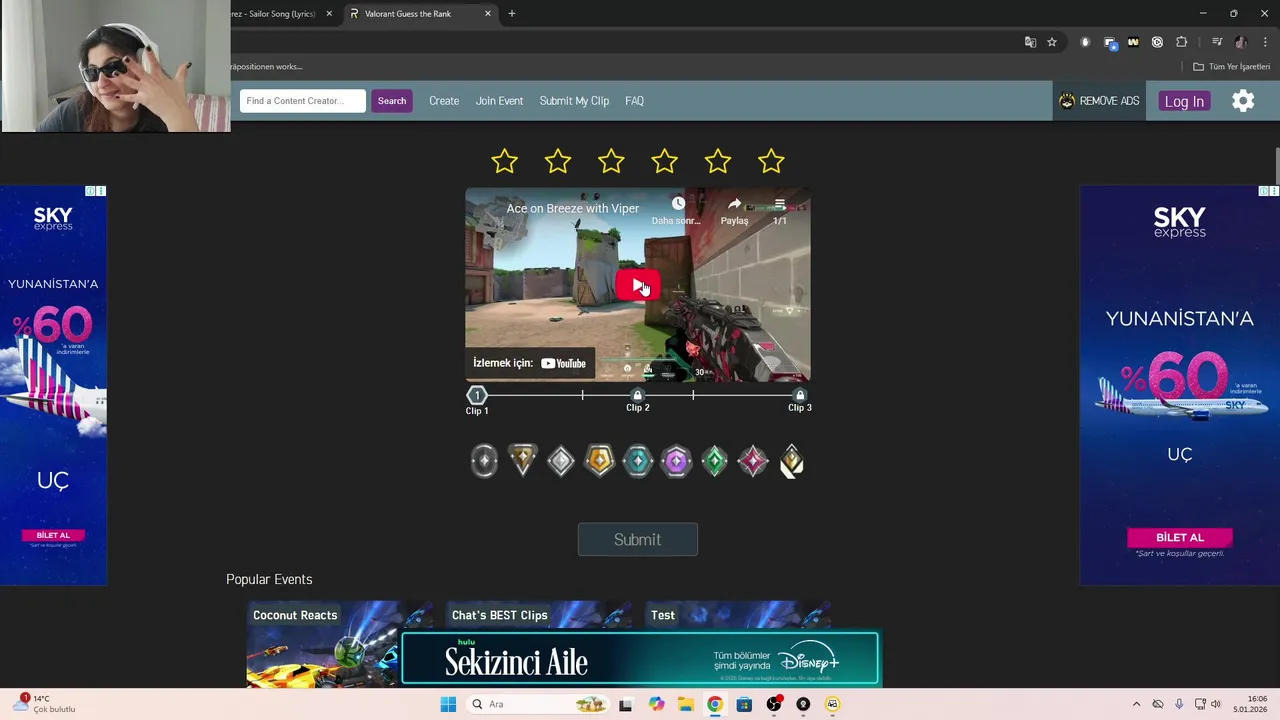Screen dimensions: 1280x720
Task: Open the taskbar weather widget
Action: pos(45,704)
